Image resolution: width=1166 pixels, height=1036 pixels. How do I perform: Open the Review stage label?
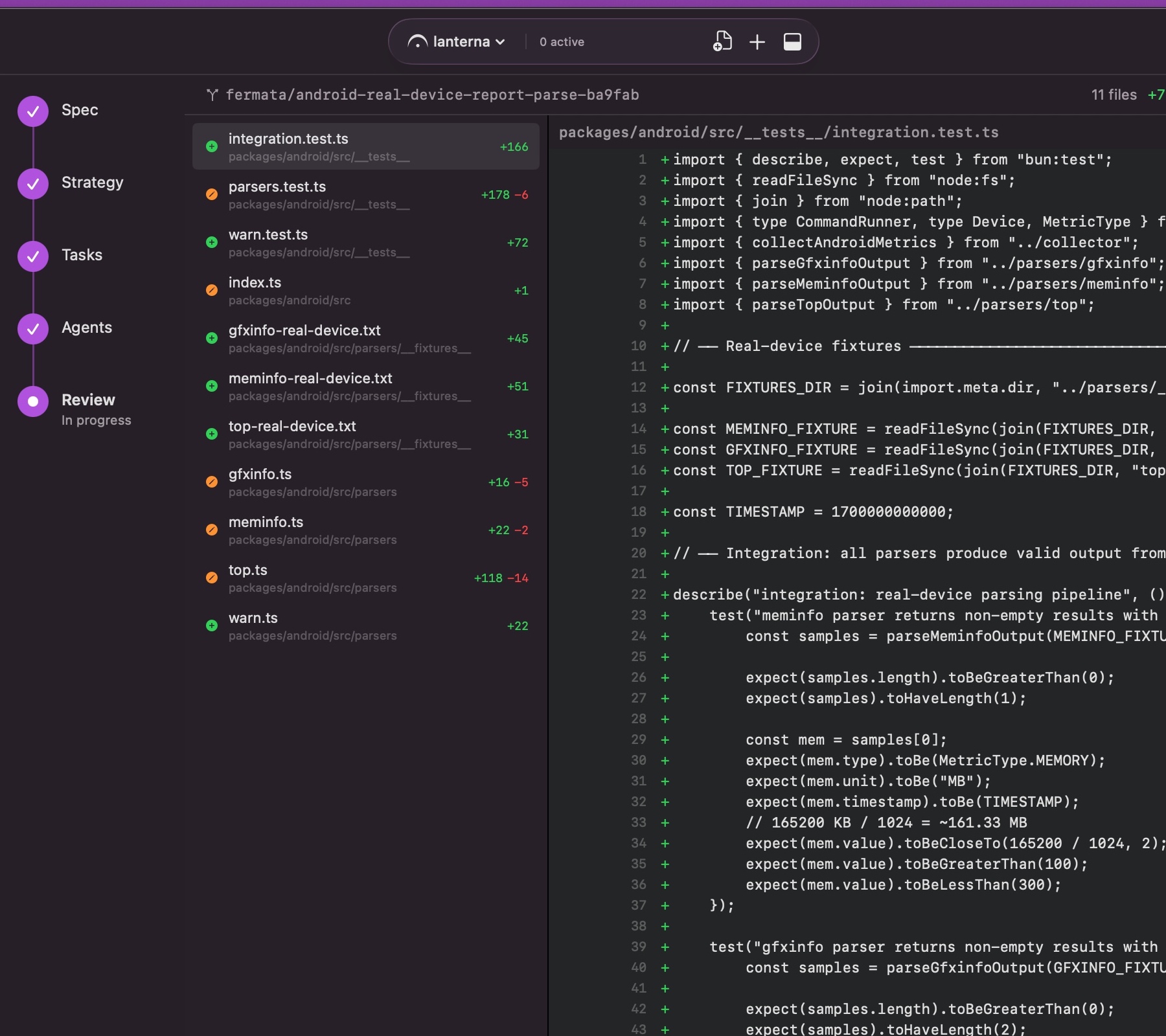pos(88,400)
